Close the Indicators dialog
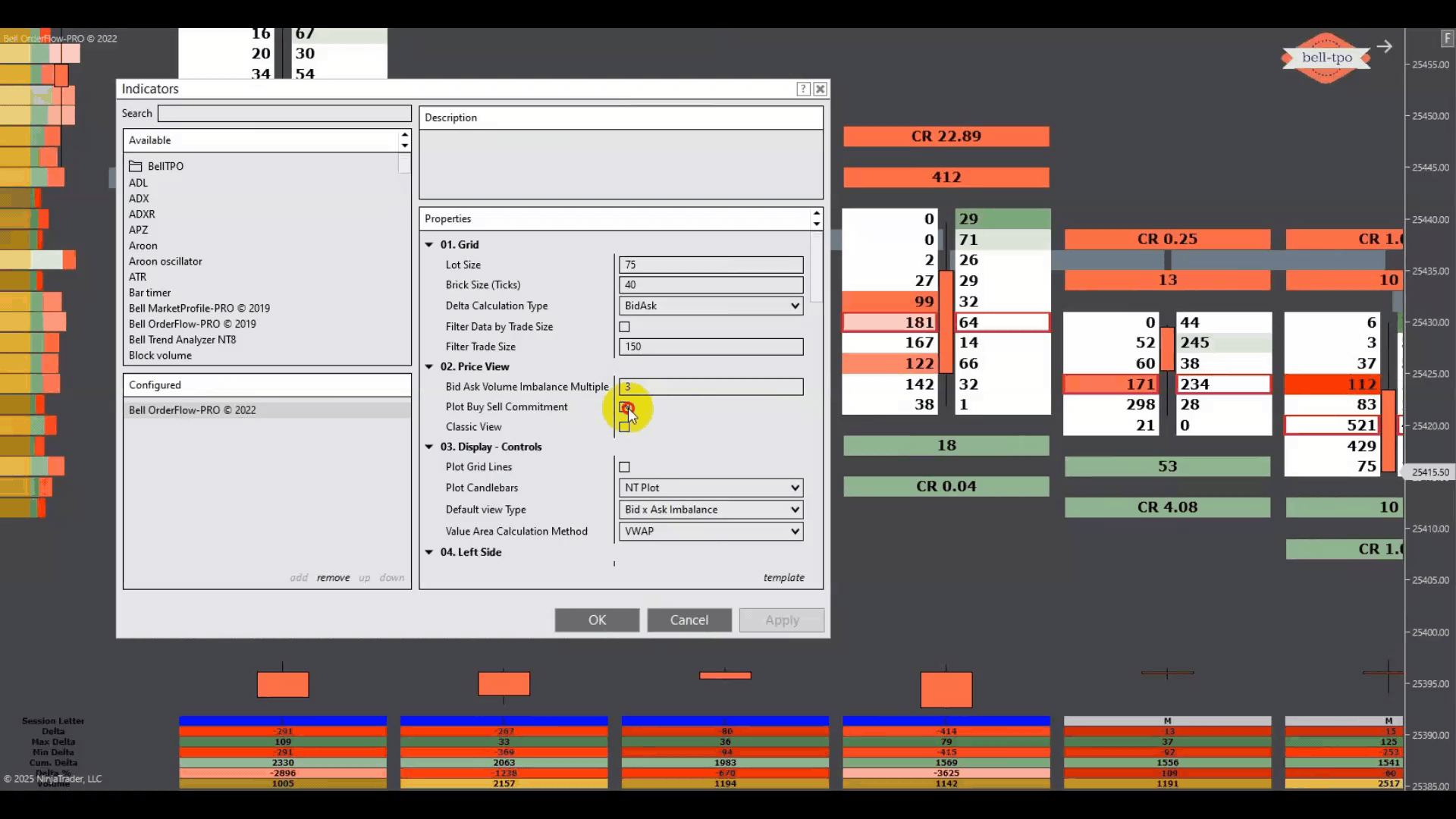This screenshot has height=819, width=1456. coord(820,89)
